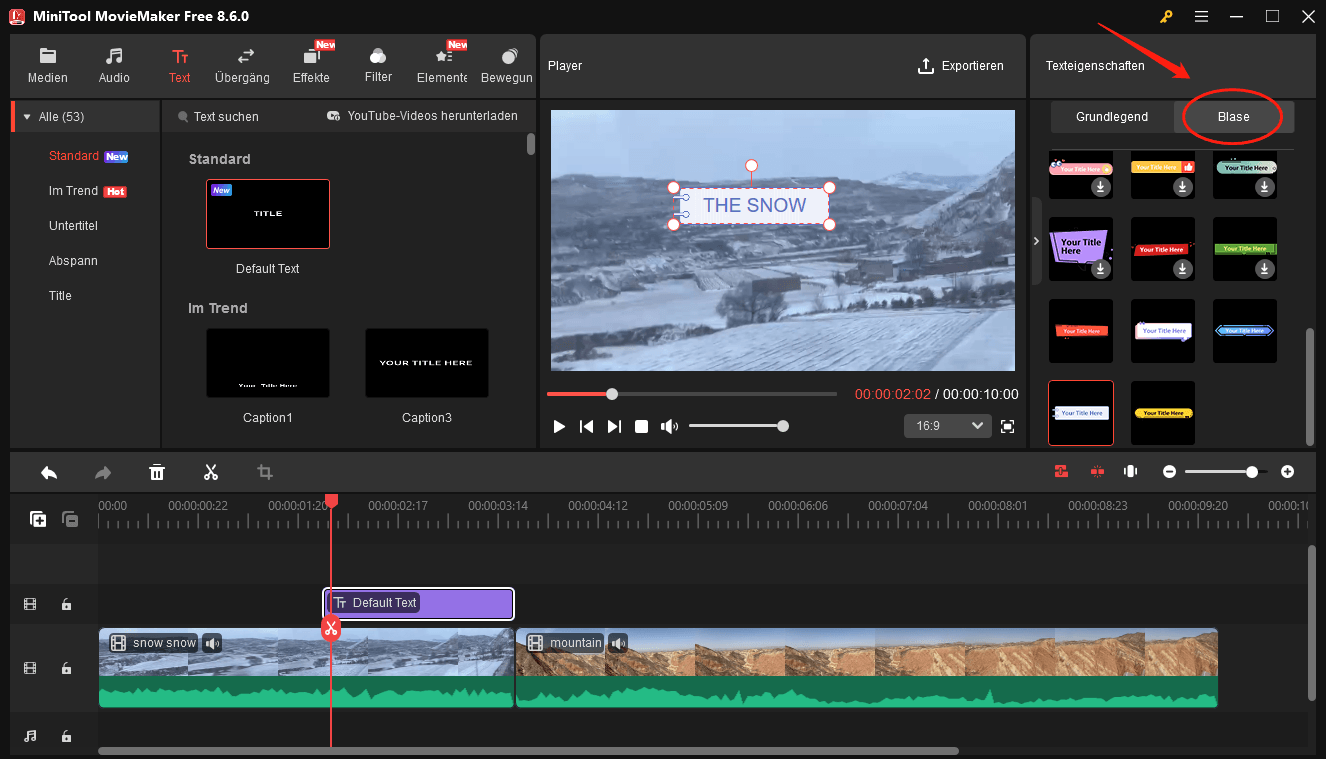Click the Split (scissors) tool
The height and width of the screenshot is (759, 1326).
211,471
